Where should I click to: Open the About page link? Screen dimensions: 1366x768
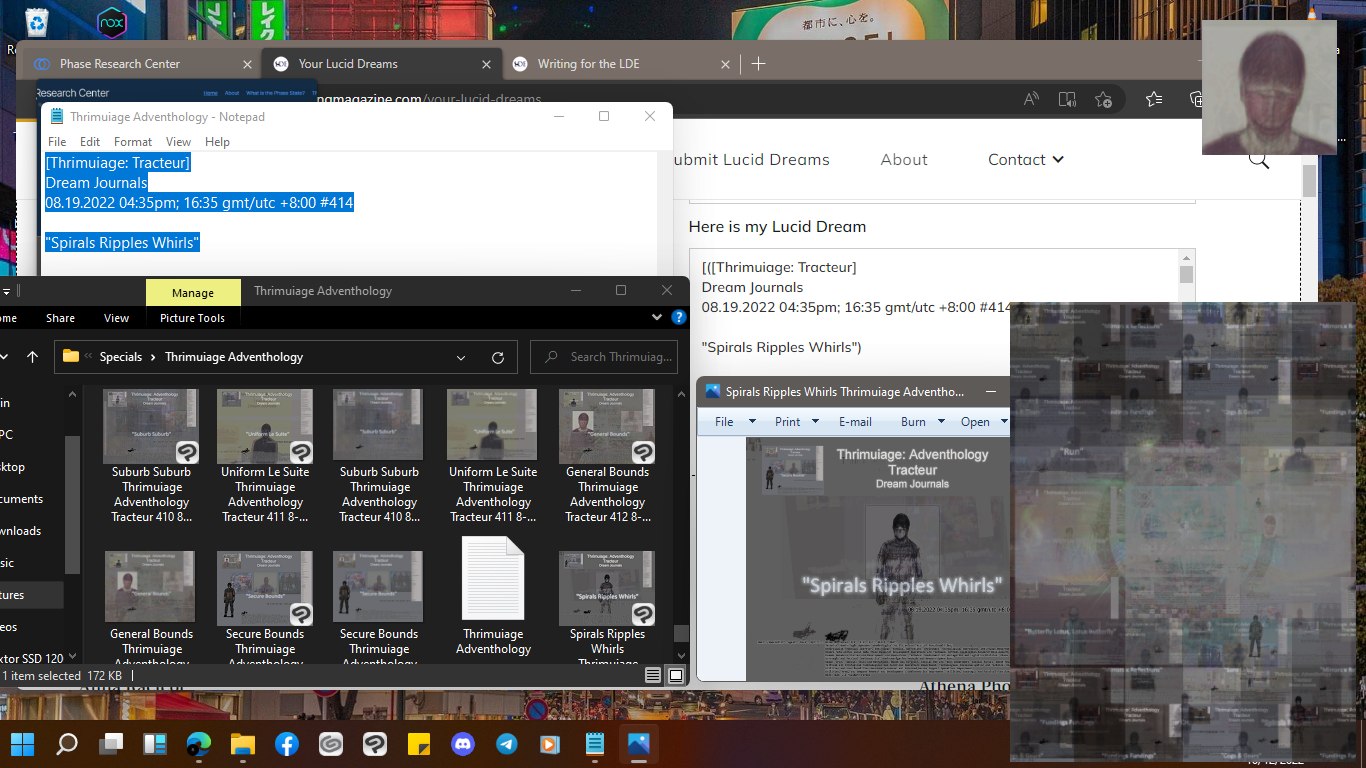(x=904, y=160)
